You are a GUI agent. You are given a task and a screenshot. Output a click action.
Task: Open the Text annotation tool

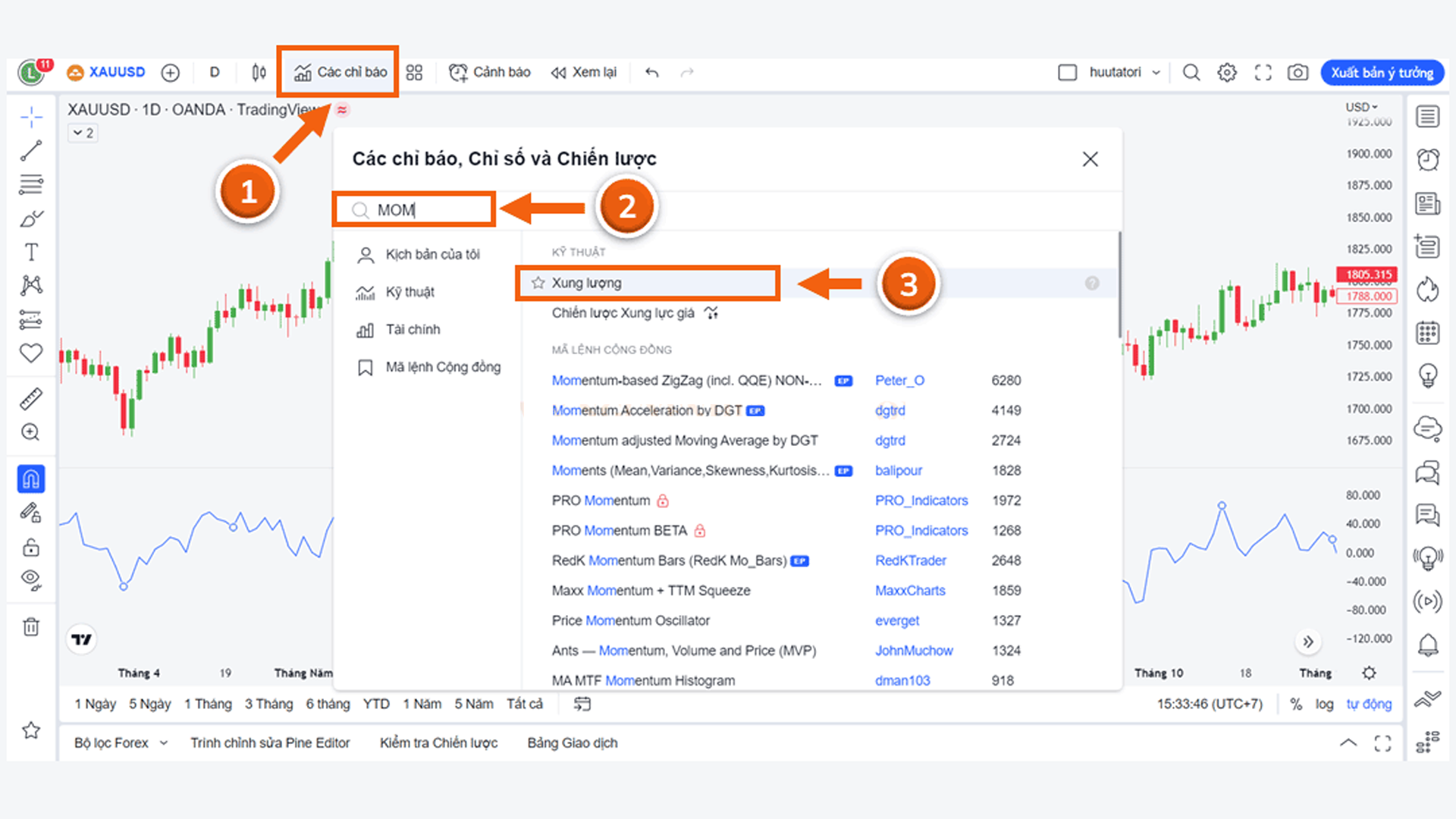[31, 250]
